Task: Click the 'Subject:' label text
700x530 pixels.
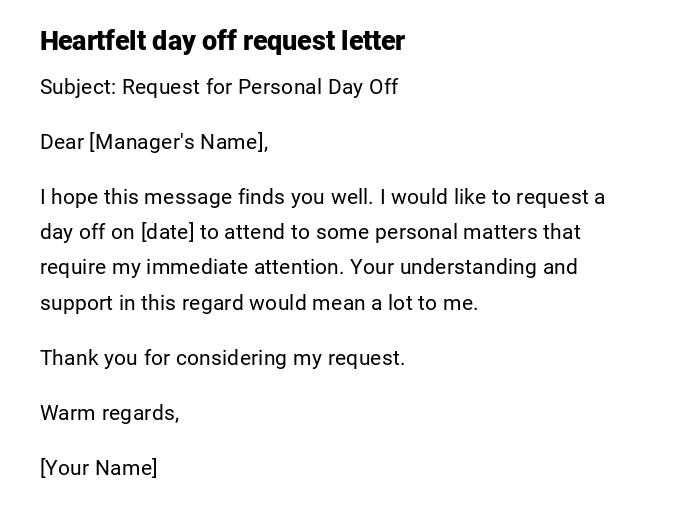Action: 78,87
